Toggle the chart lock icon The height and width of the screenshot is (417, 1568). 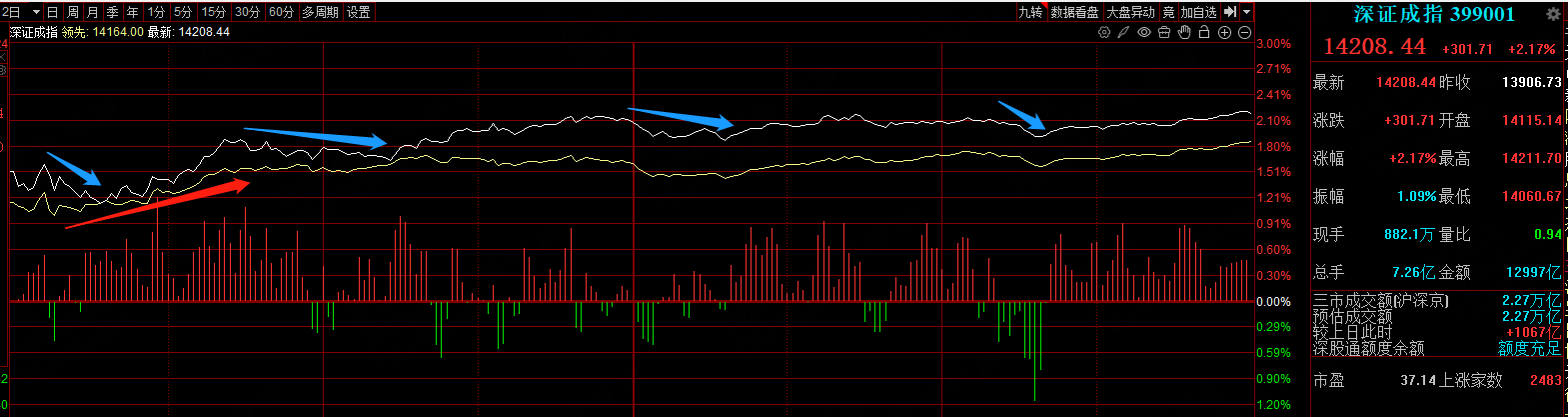pyautogui.click(x=1204, y=32)
